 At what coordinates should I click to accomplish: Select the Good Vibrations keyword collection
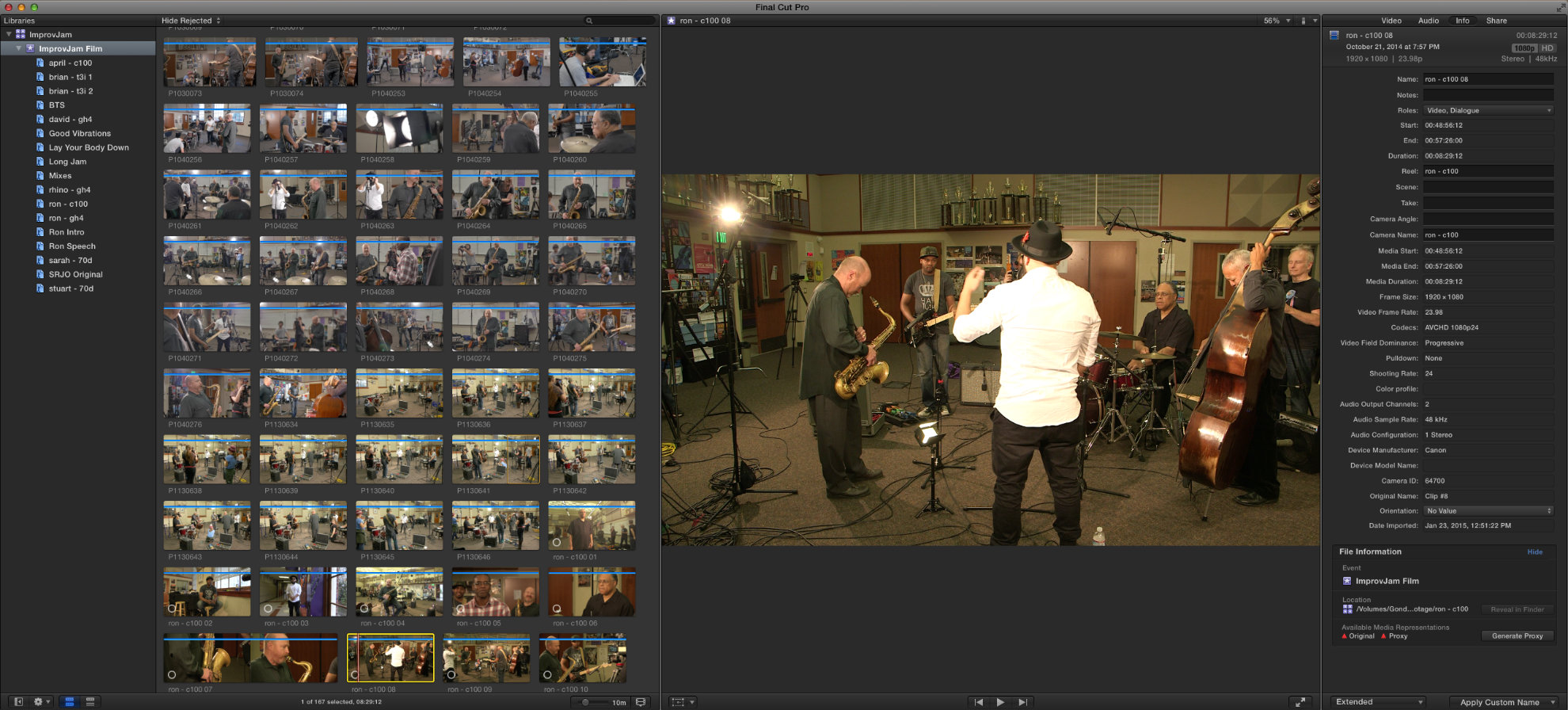[x=79, y=134]
